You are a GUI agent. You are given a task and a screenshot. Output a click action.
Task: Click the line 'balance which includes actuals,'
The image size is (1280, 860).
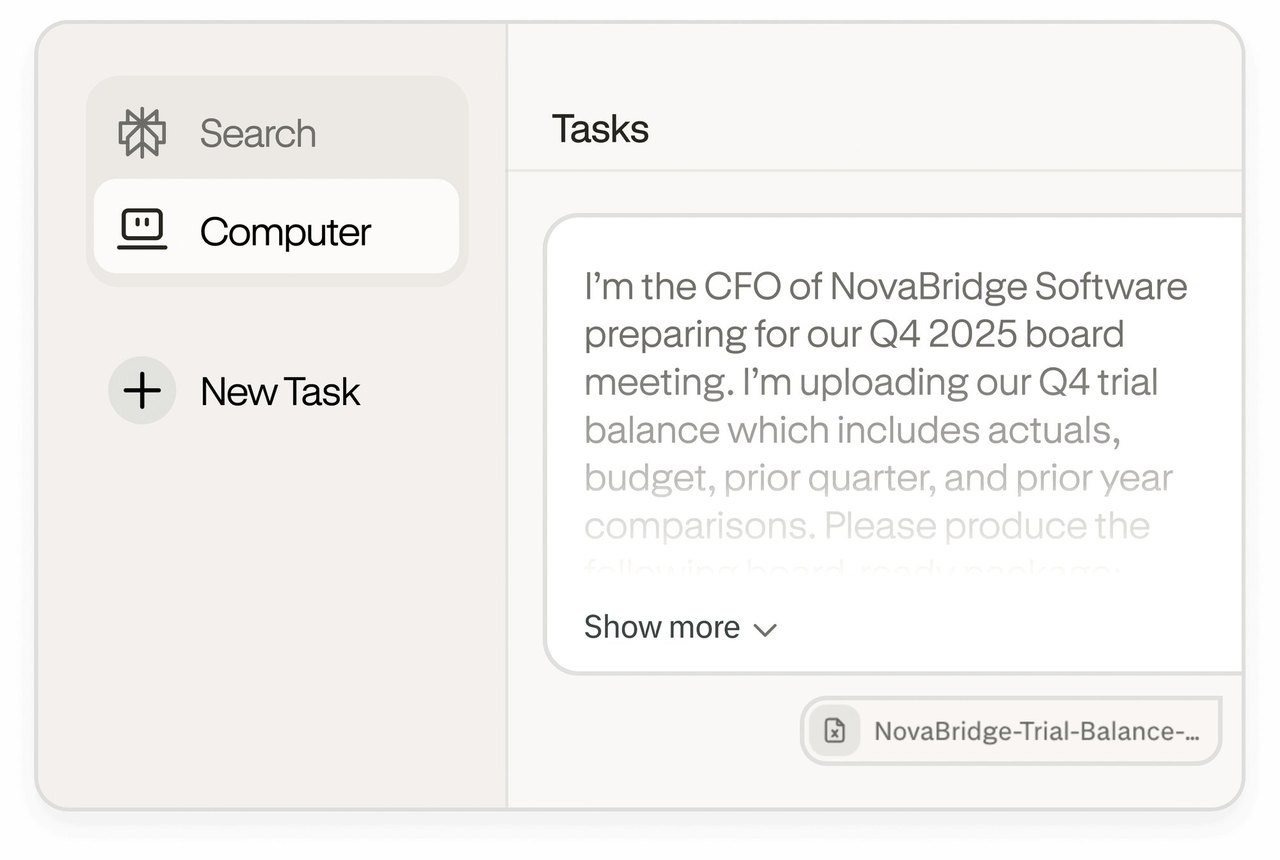[852, 430]
